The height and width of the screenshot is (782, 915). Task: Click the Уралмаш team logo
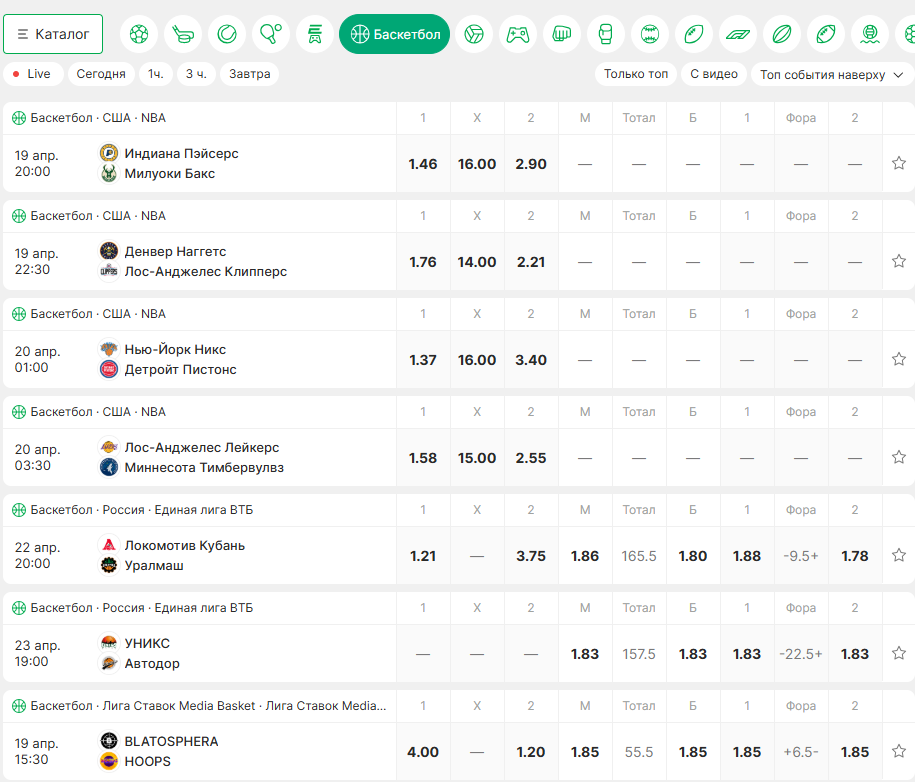pos(109,565)
